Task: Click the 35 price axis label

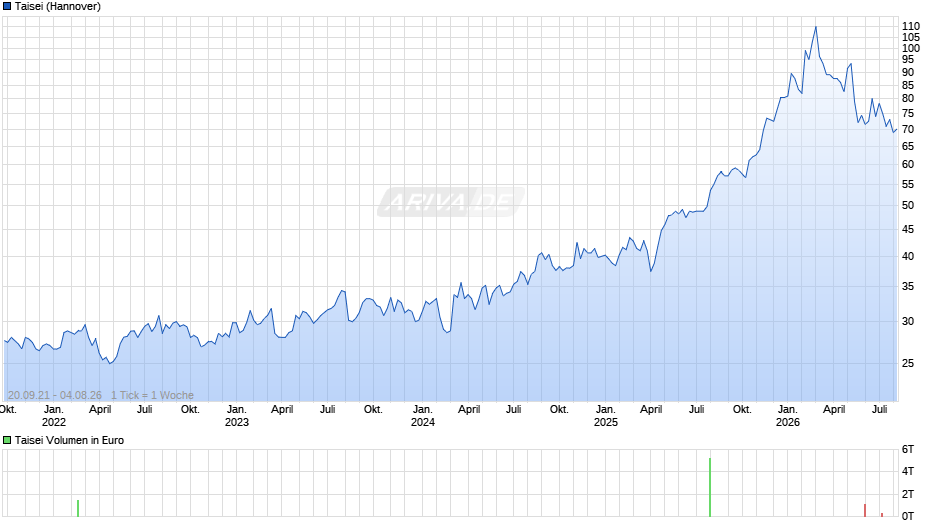Action: 908,287
